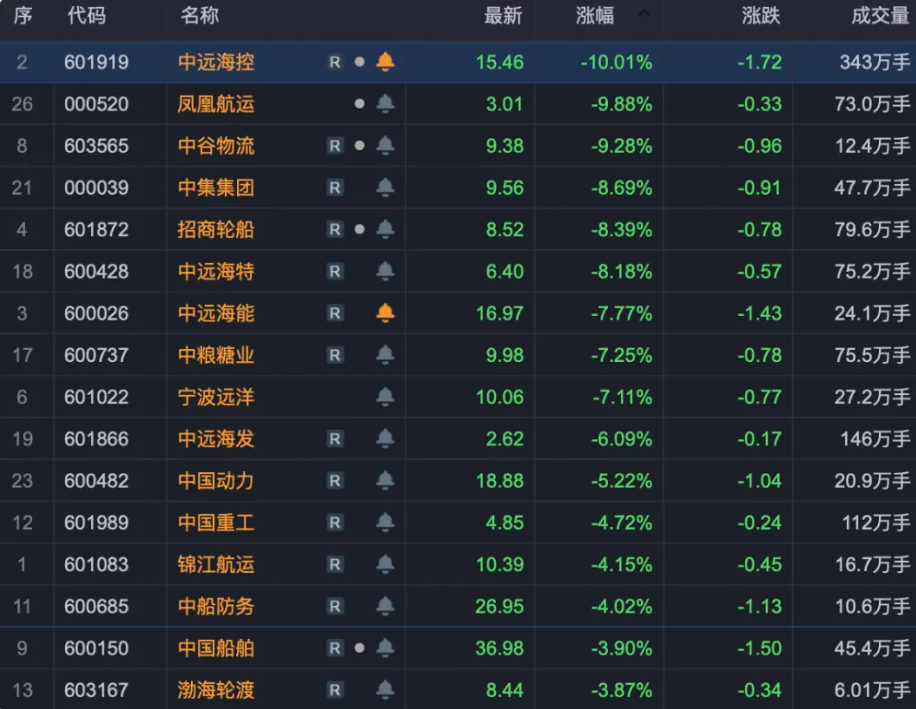Click the R badge for 招商轮船
The width and height of the screenshot is (916, 709).
335,230
